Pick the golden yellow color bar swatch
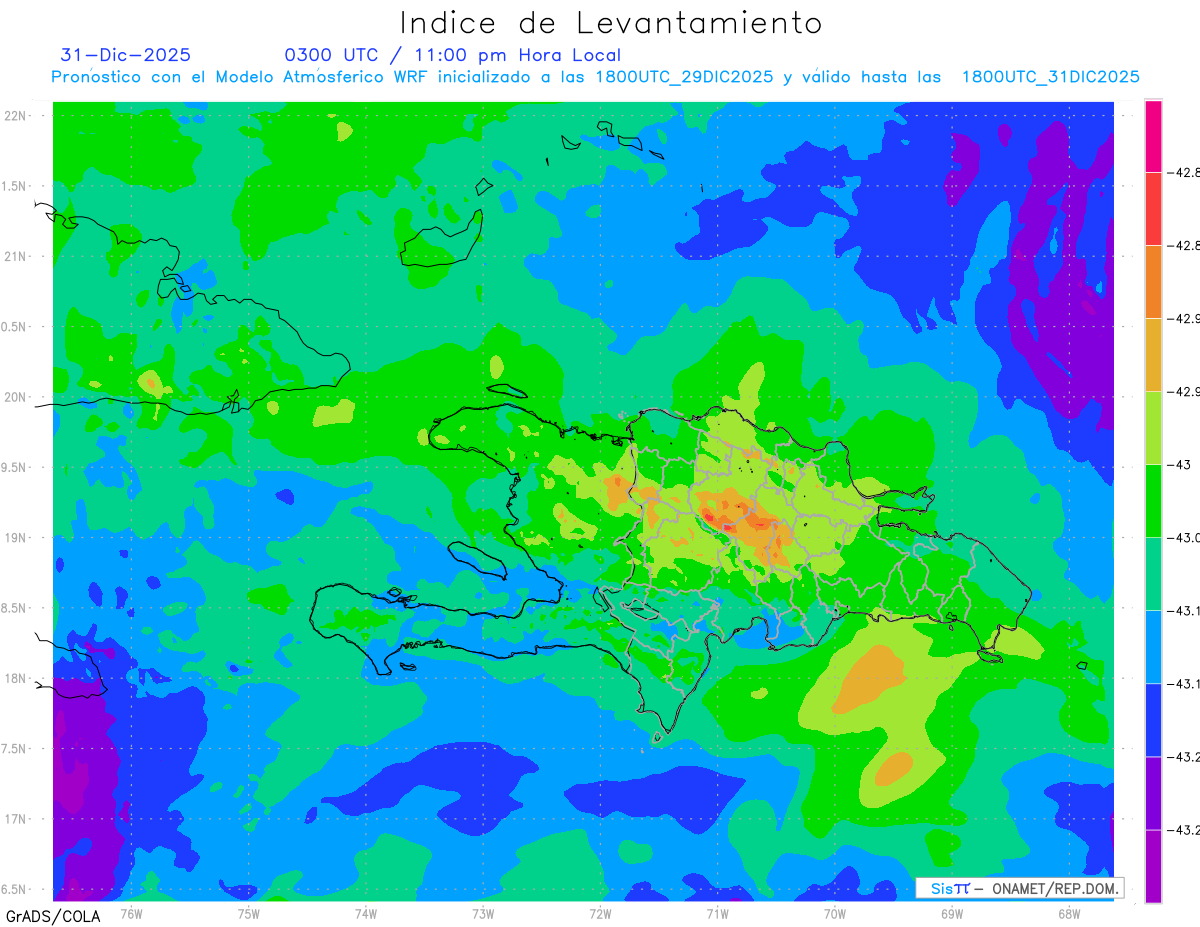This screenshot has width=1200, height=927. tap(1153, 355)
